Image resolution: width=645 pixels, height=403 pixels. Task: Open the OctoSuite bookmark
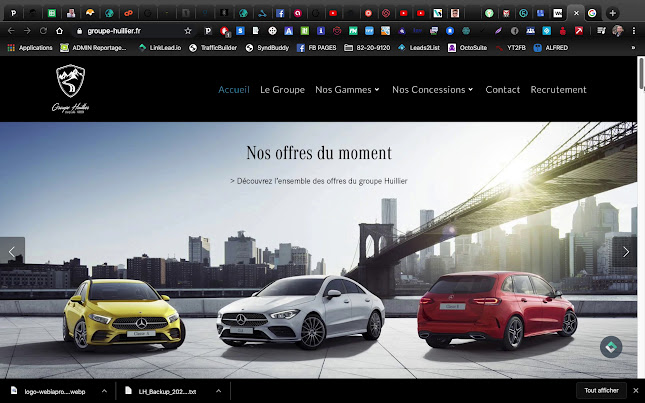pos(468,48)
